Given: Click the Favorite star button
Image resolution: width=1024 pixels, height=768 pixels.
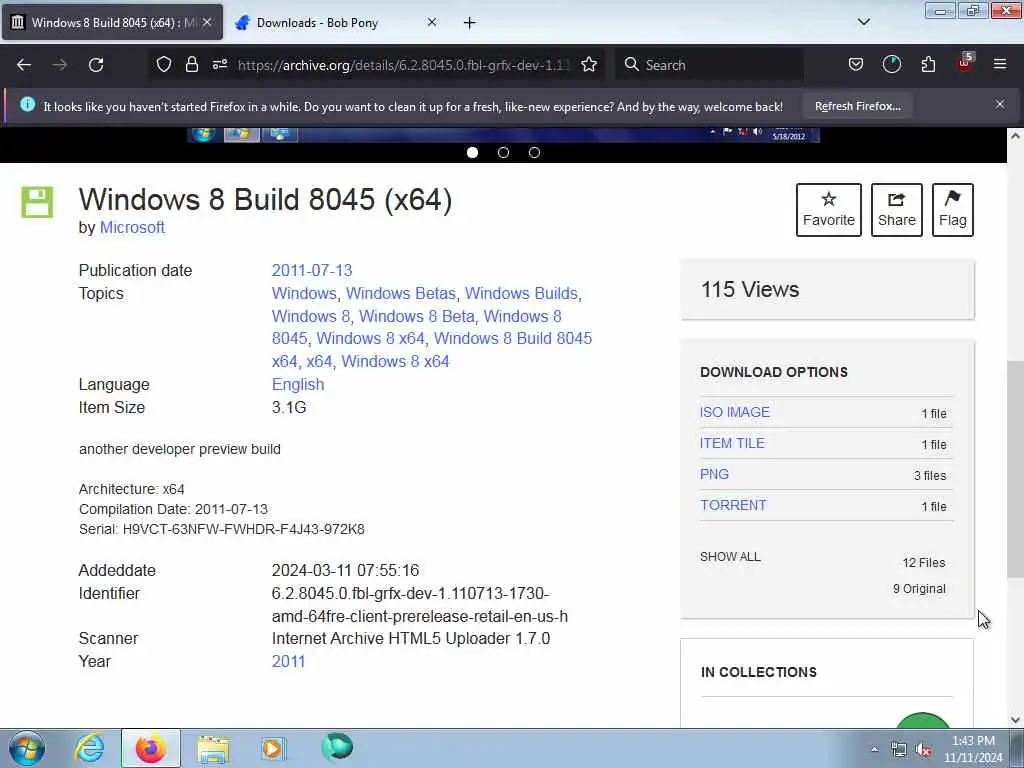Looking at the screenshot, I should (829, 210).
